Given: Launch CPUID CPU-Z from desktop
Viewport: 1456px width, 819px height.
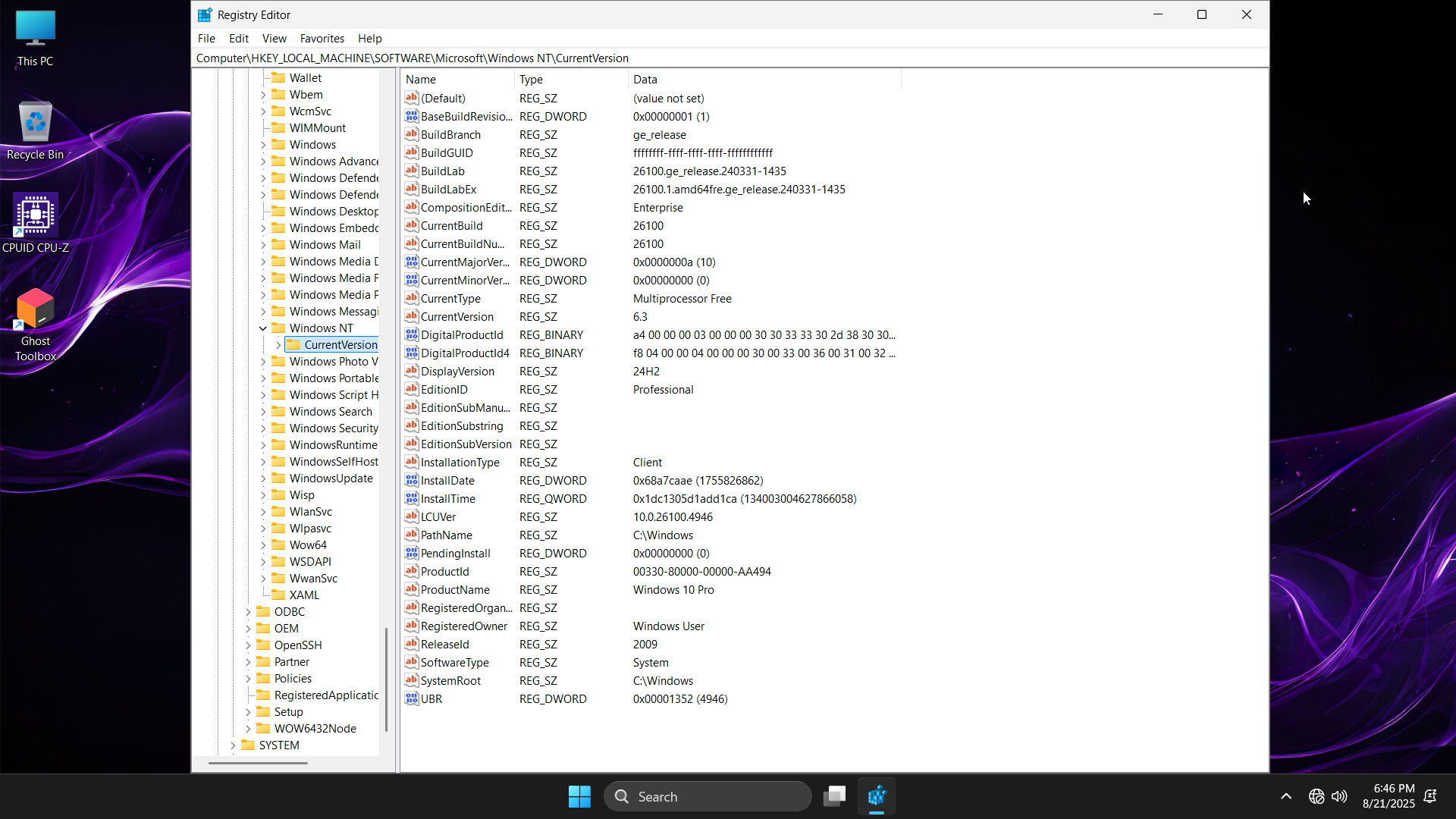Looking at the screenshot, I should (x=36, y=224).
